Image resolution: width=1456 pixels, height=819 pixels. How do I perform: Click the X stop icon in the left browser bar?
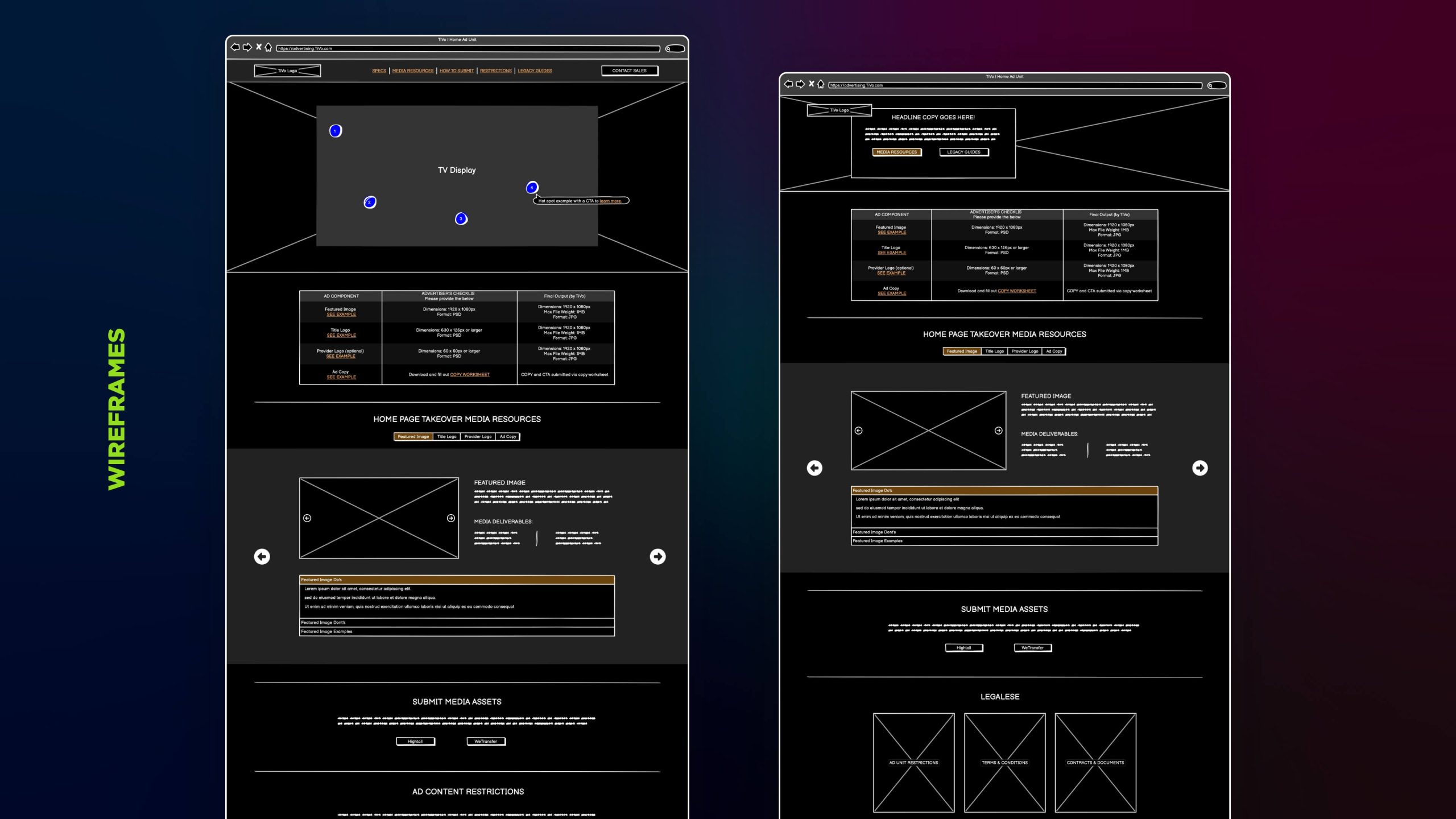259,47
